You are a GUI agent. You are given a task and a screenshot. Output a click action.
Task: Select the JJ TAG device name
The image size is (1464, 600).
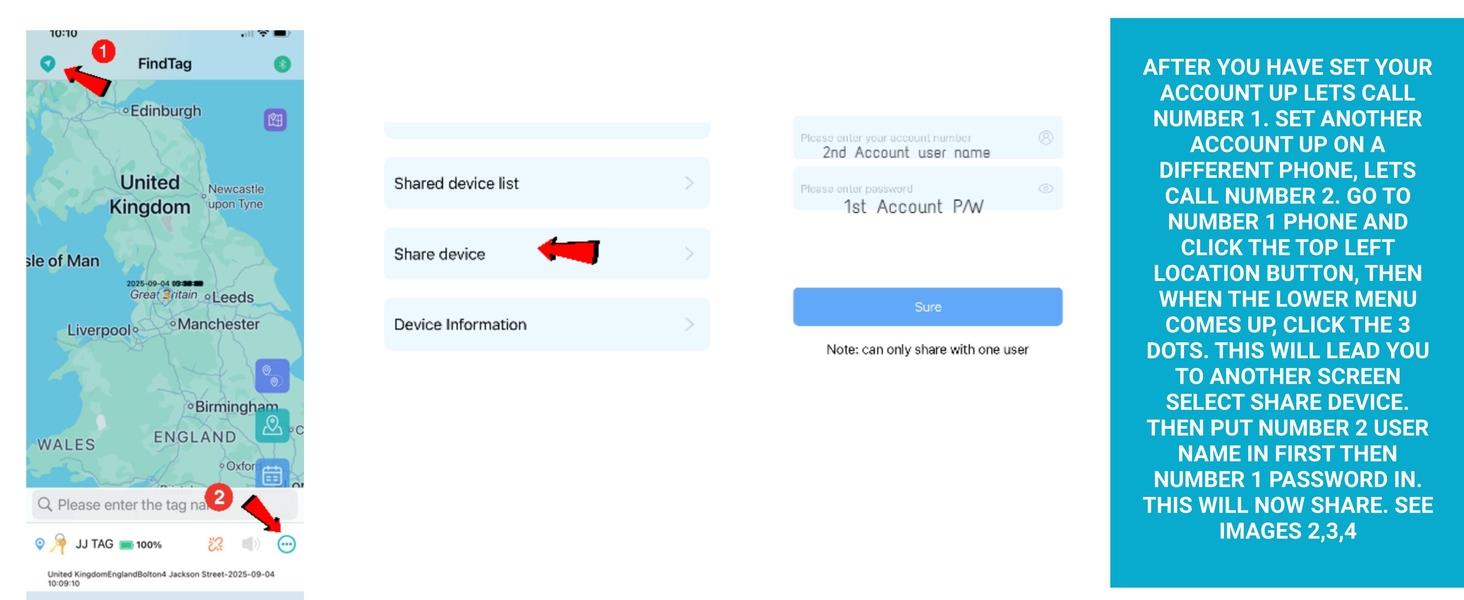coord(94,544)
